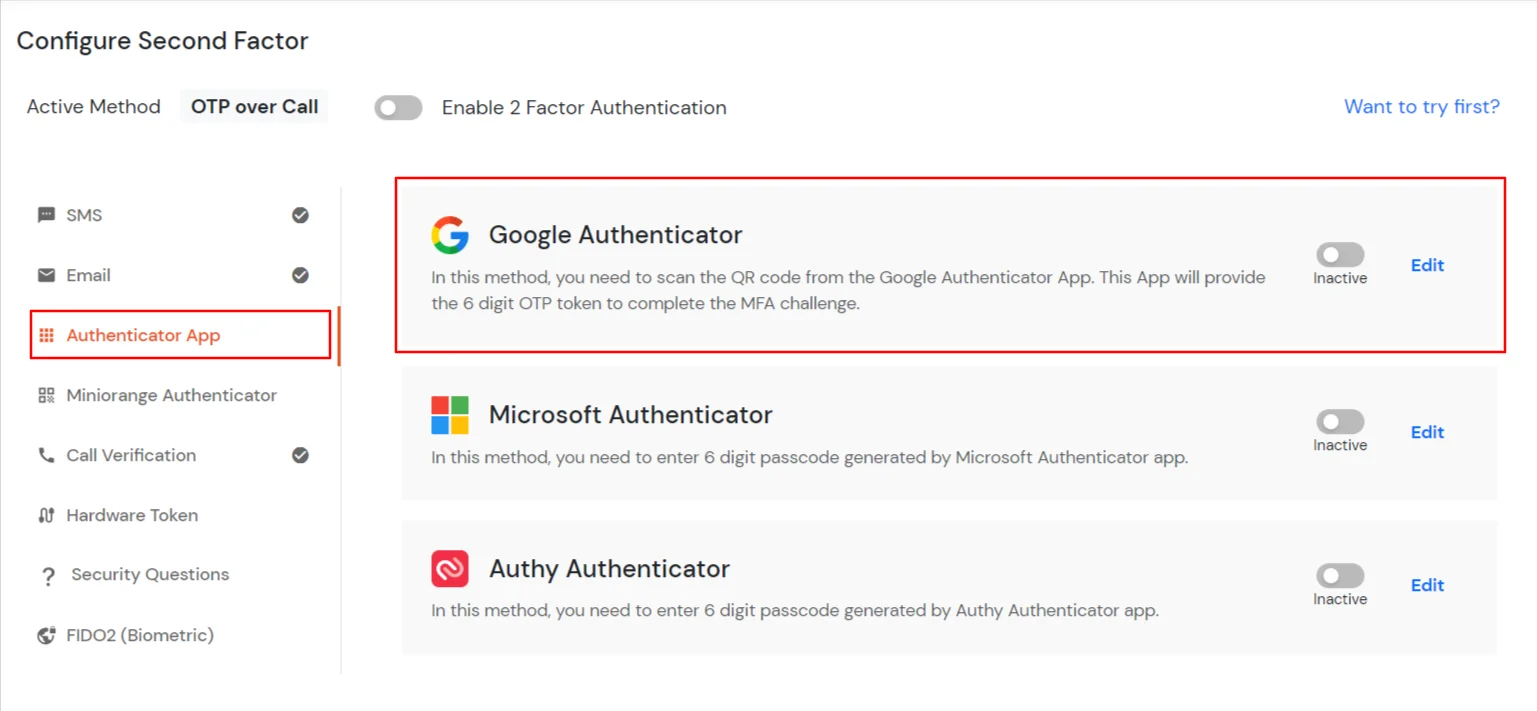Click the Hardware Token icon

pyautogui.click(x=46, y=515)
